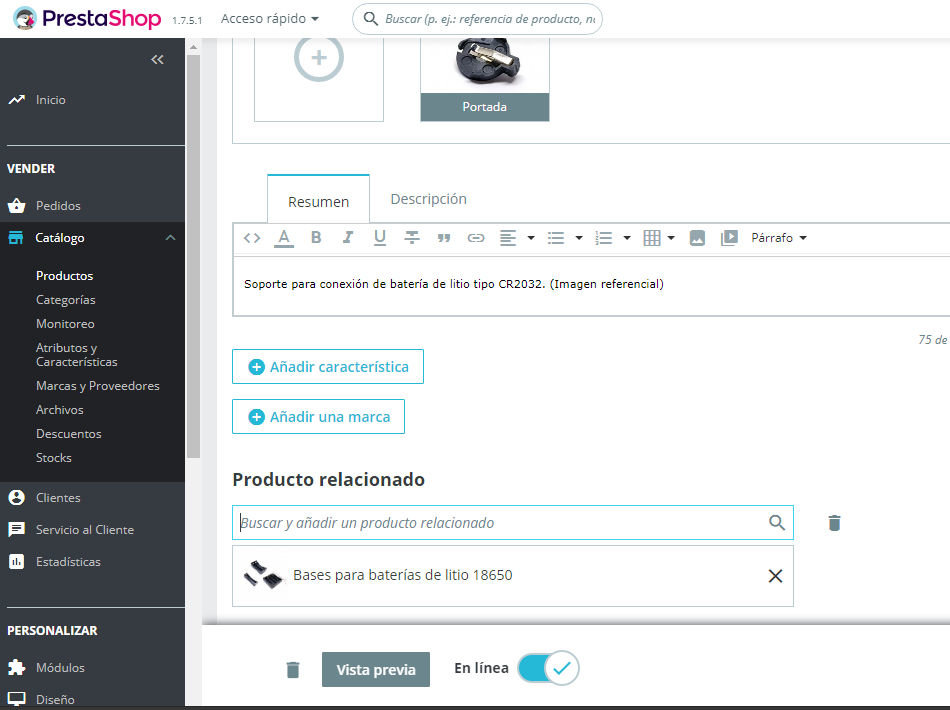Click Añadir característica button
Image resolution: width=950 pixels, height=710 pixels.
tap(328, 367)
